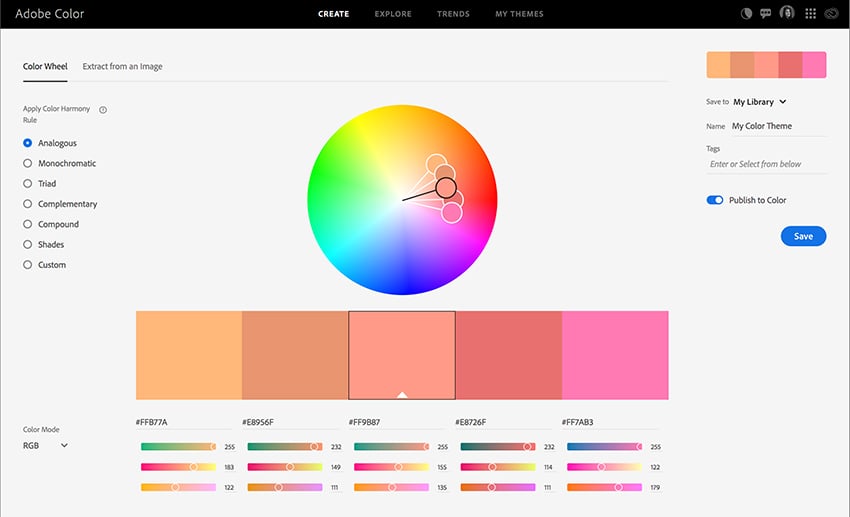Click the #E8726F hex value field
Screen dimensions: 850x517
(x=503, y=422)
